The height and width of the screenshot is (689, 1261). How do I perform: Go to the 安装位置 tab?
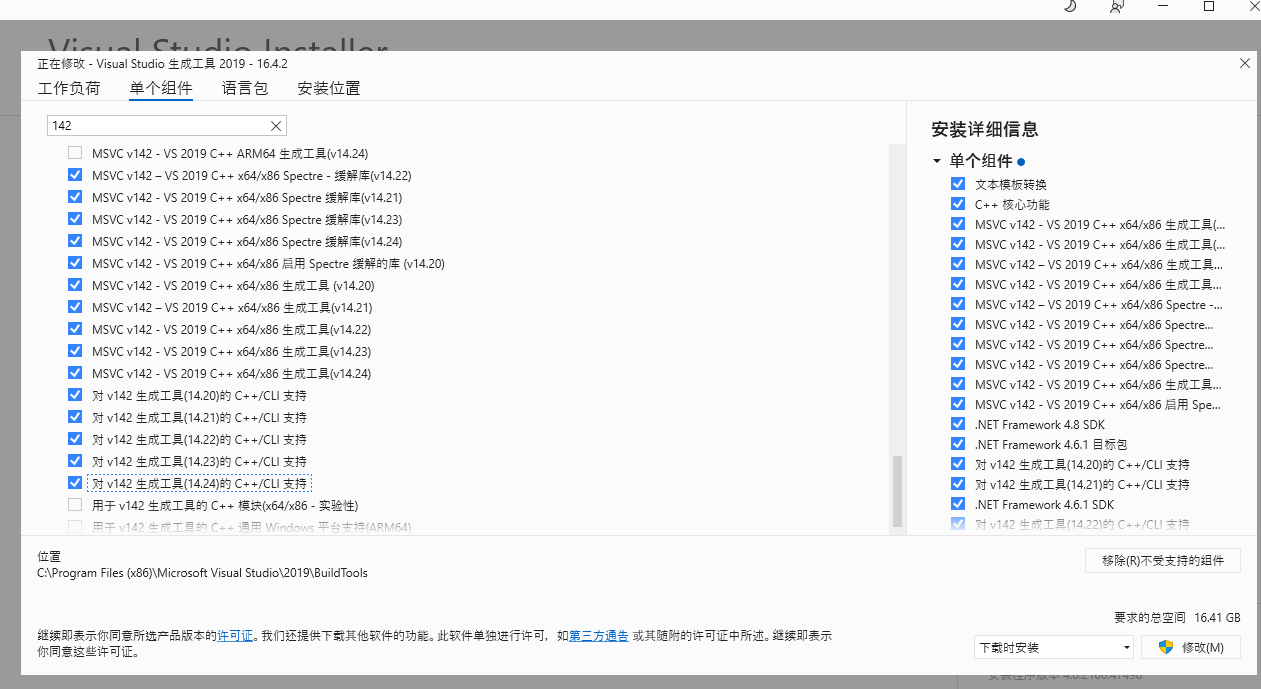(329, 88)
